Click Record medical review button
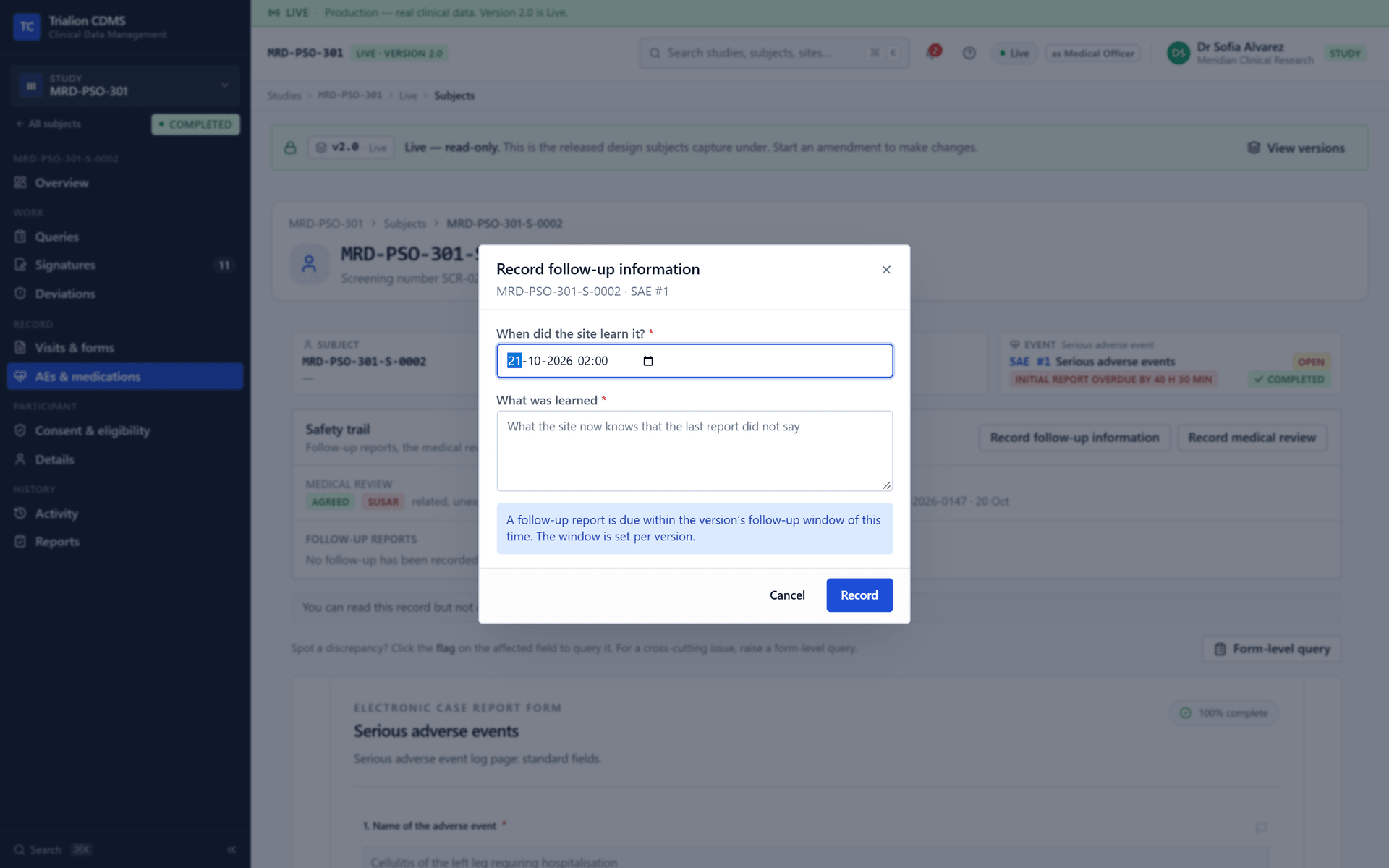1389x868 pixels. 1252,438
